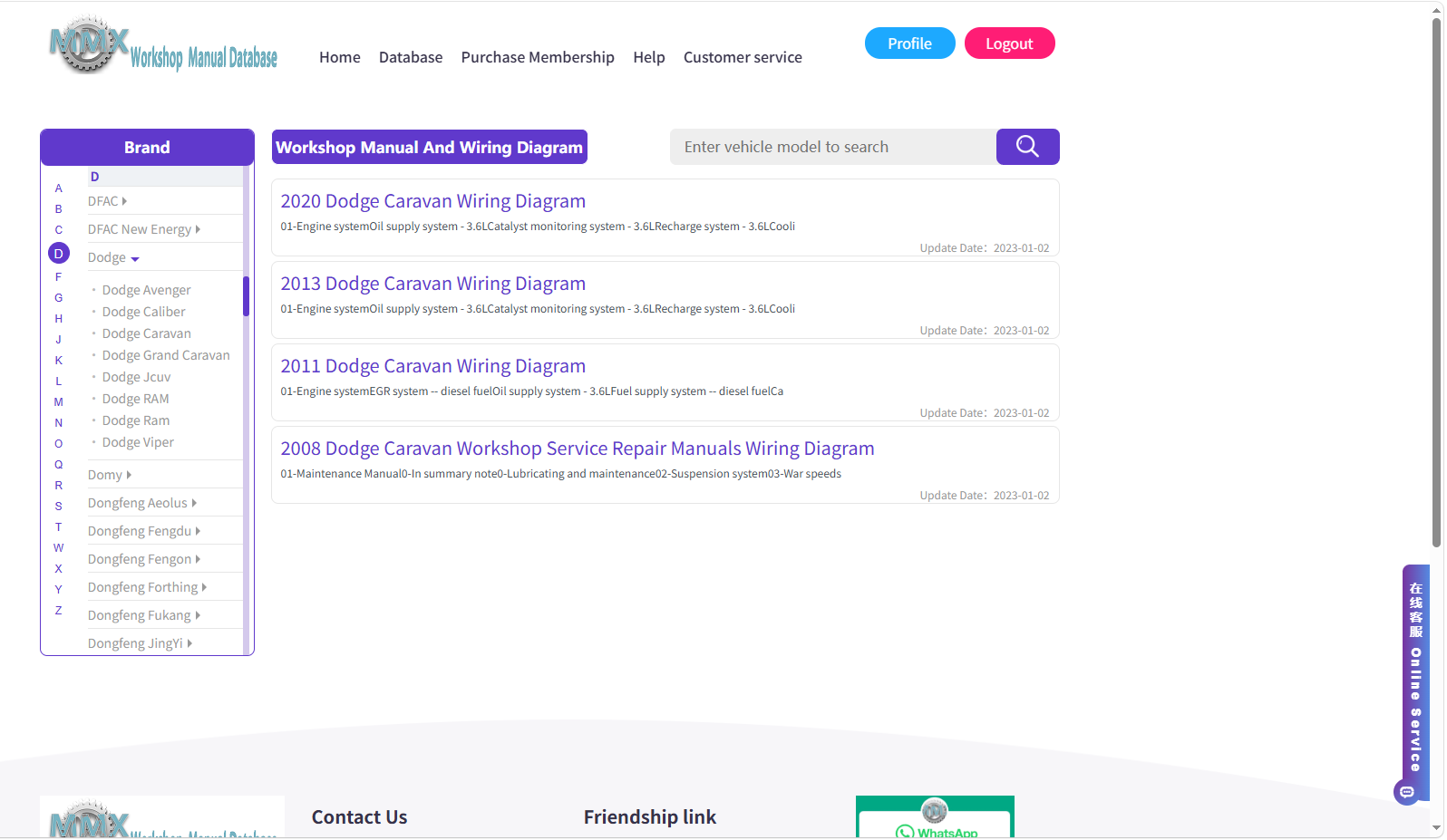The image size is (1447, 840).
Task: Click the magnifying glass search button
Action: pyautogui.click(x=1027, y=147)
